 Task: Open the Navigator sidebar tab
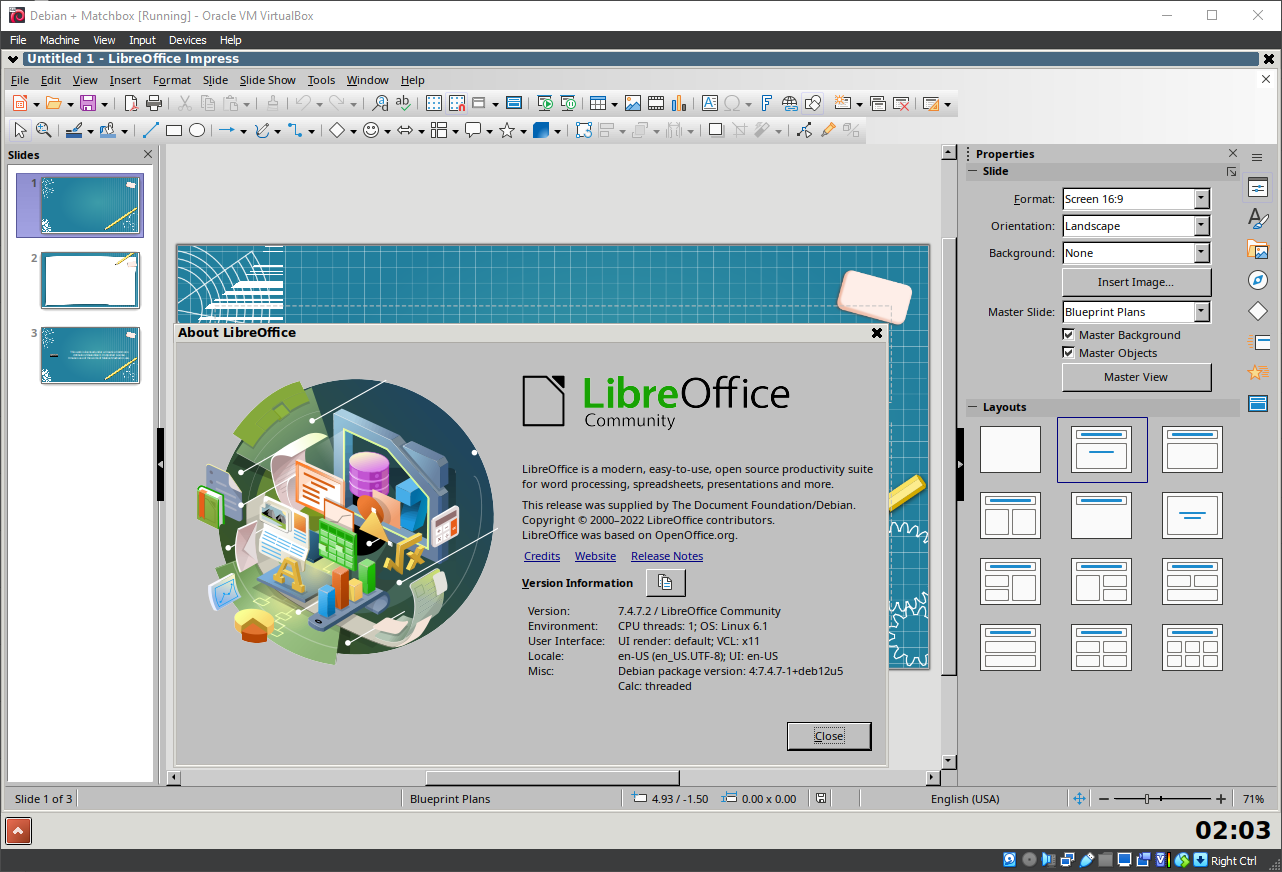point(1258,280)
